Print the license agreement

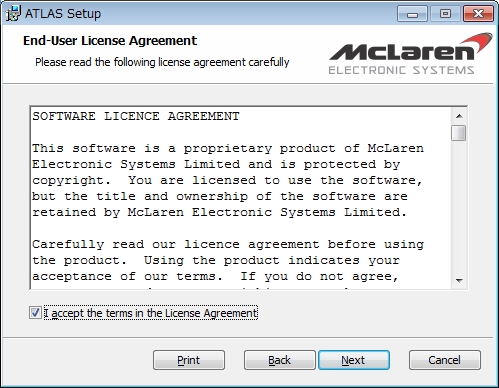189,360
